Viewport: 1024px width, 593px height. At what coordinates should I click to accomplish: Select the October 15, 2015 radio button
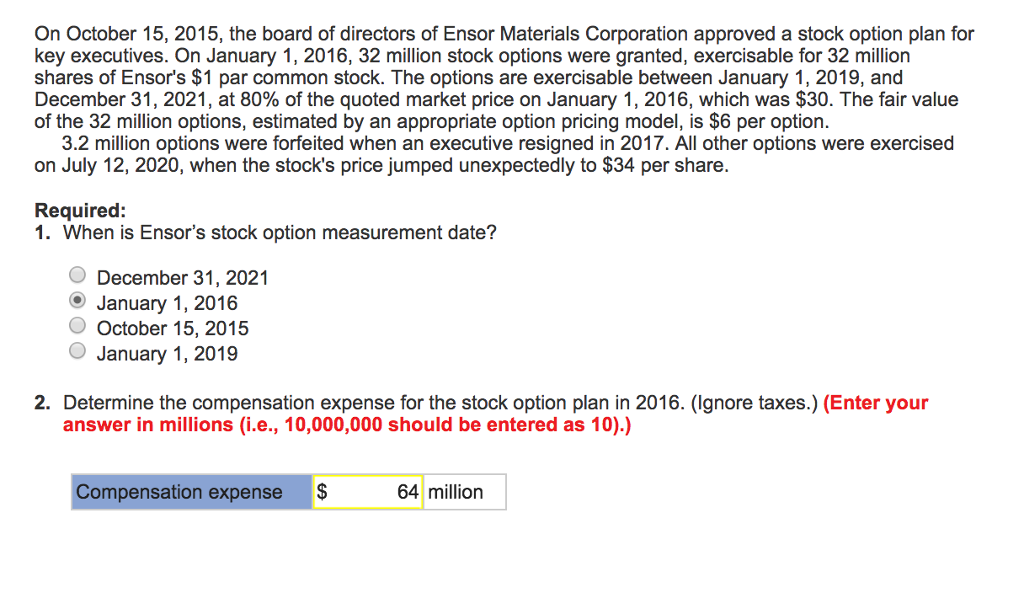(x=77, y=324)
